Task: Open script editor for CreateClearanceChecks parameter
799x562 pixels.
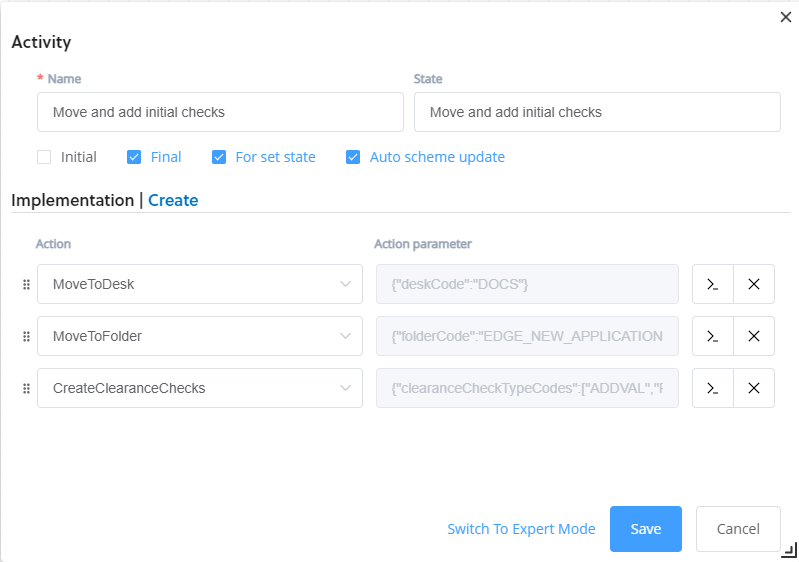Action: [x=712, y=388]
